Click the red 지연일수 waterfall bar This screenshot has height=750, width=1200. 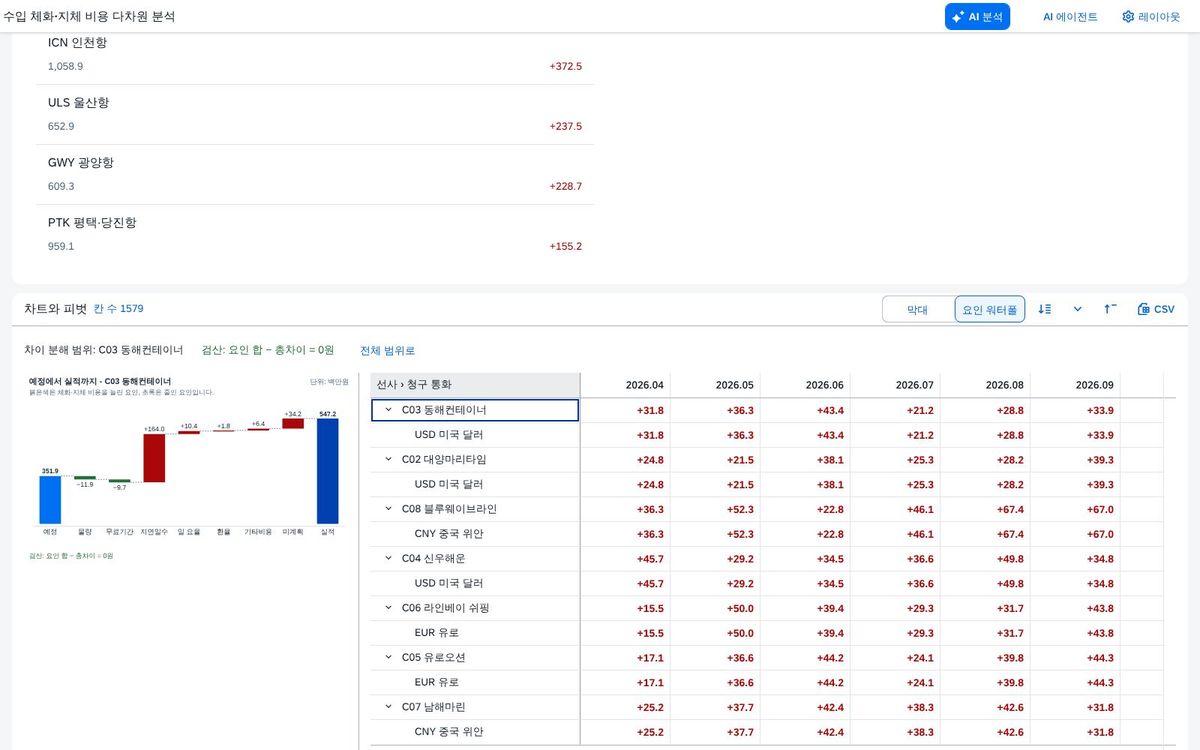(154, 458)
